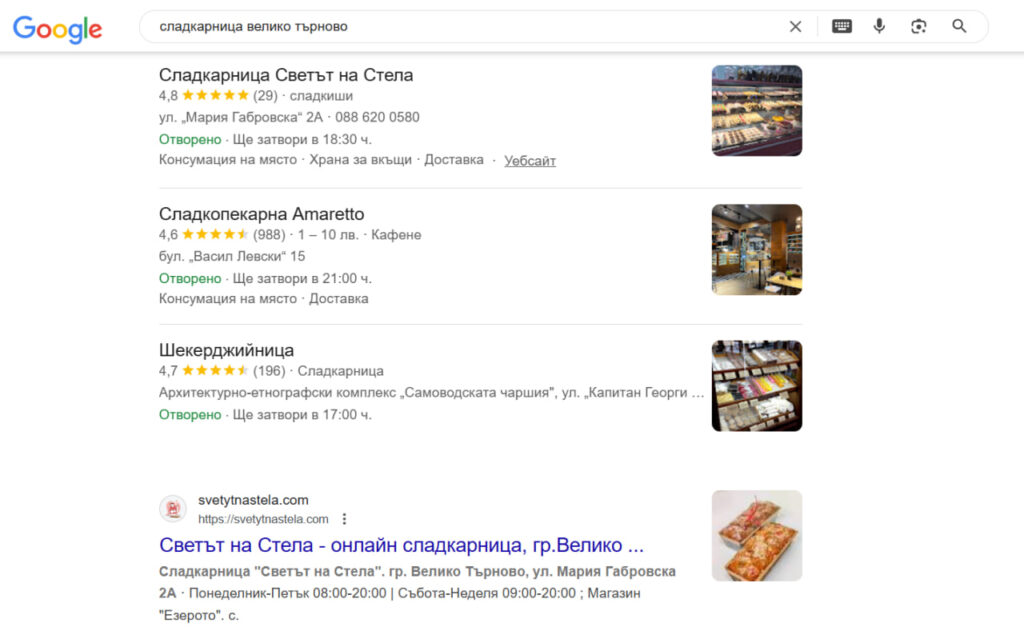
Task: Go to Google homepage via logo
Action: 57,28
